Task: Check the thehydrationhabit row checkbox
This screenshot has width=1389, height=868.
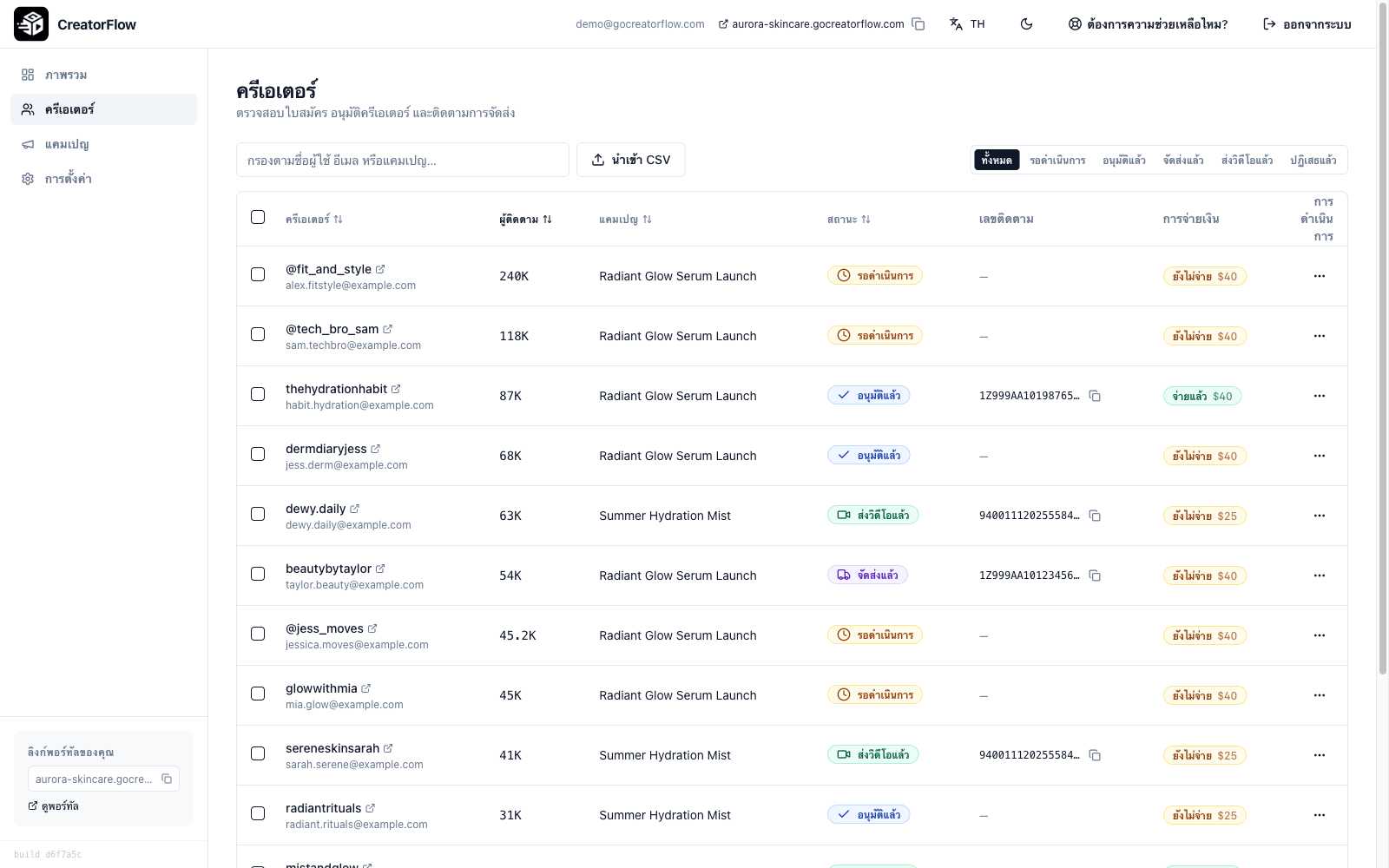Action: (x=258, y=394)
